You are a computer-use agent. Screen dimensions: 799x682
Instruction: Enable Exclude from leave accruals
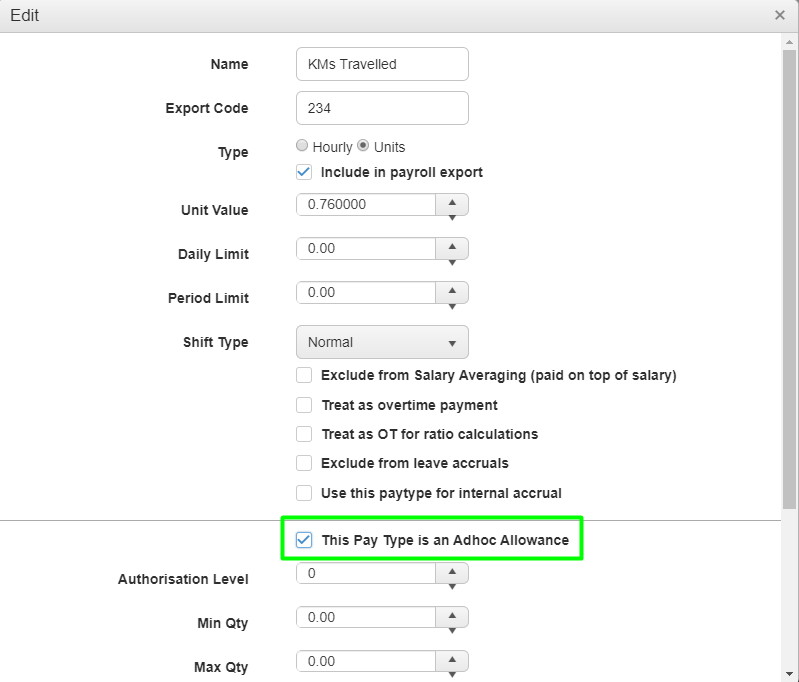(304, 463)
